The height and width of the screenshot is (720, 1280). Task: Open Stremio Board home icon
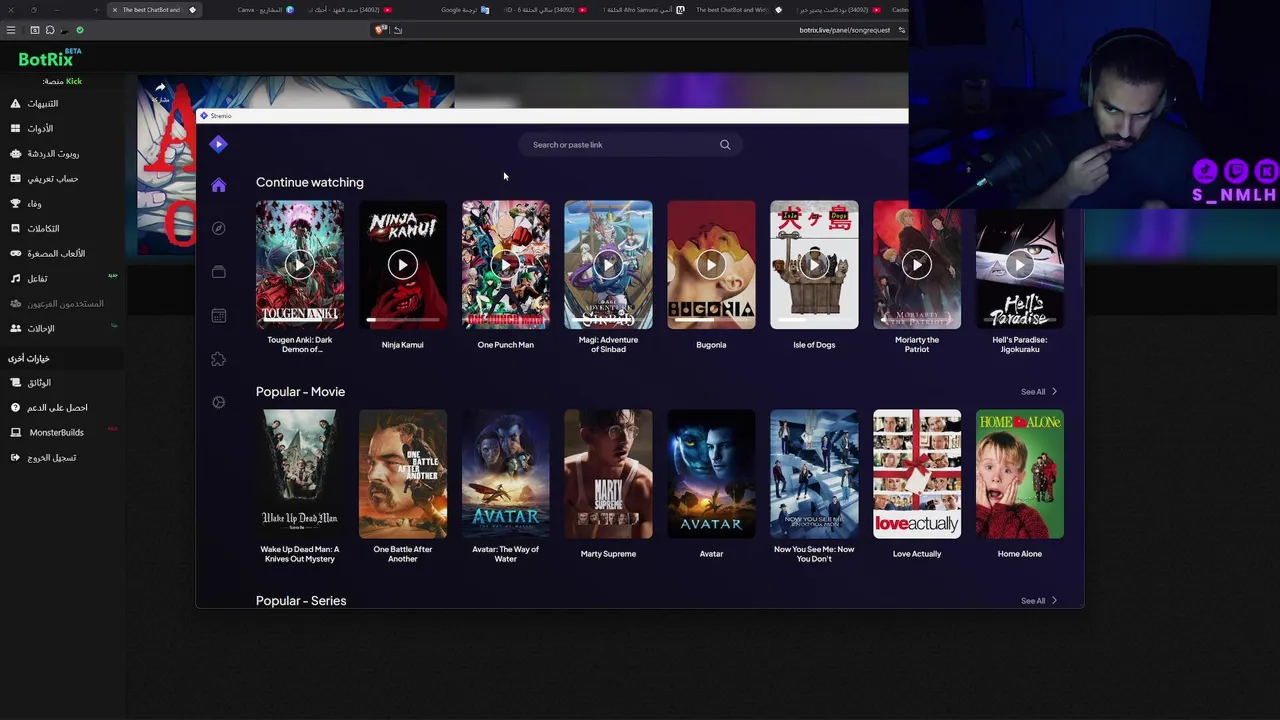[x=218, y=185]
